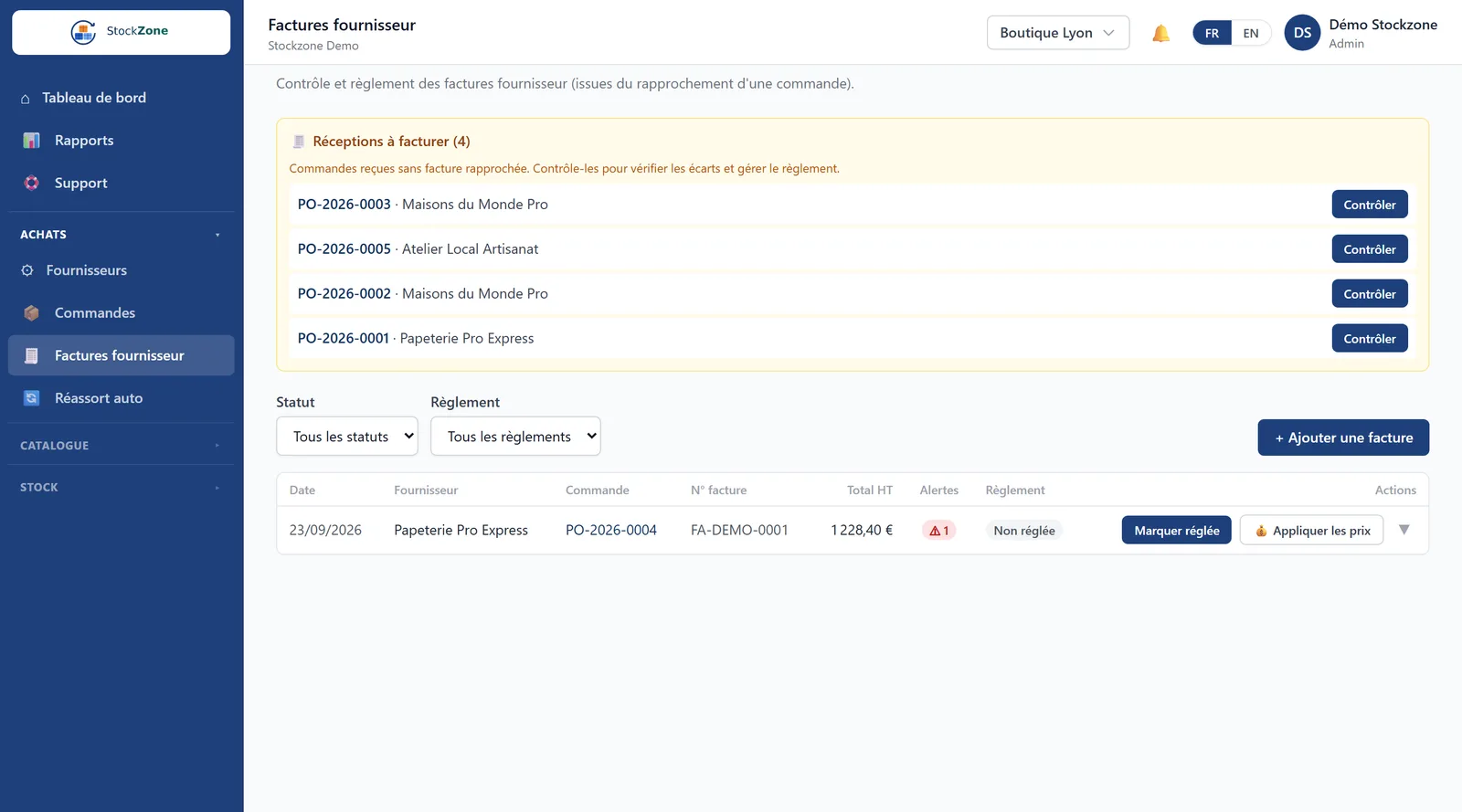Switch language to FR
The image size is (1462, 812).
[x=1212, y=33]
